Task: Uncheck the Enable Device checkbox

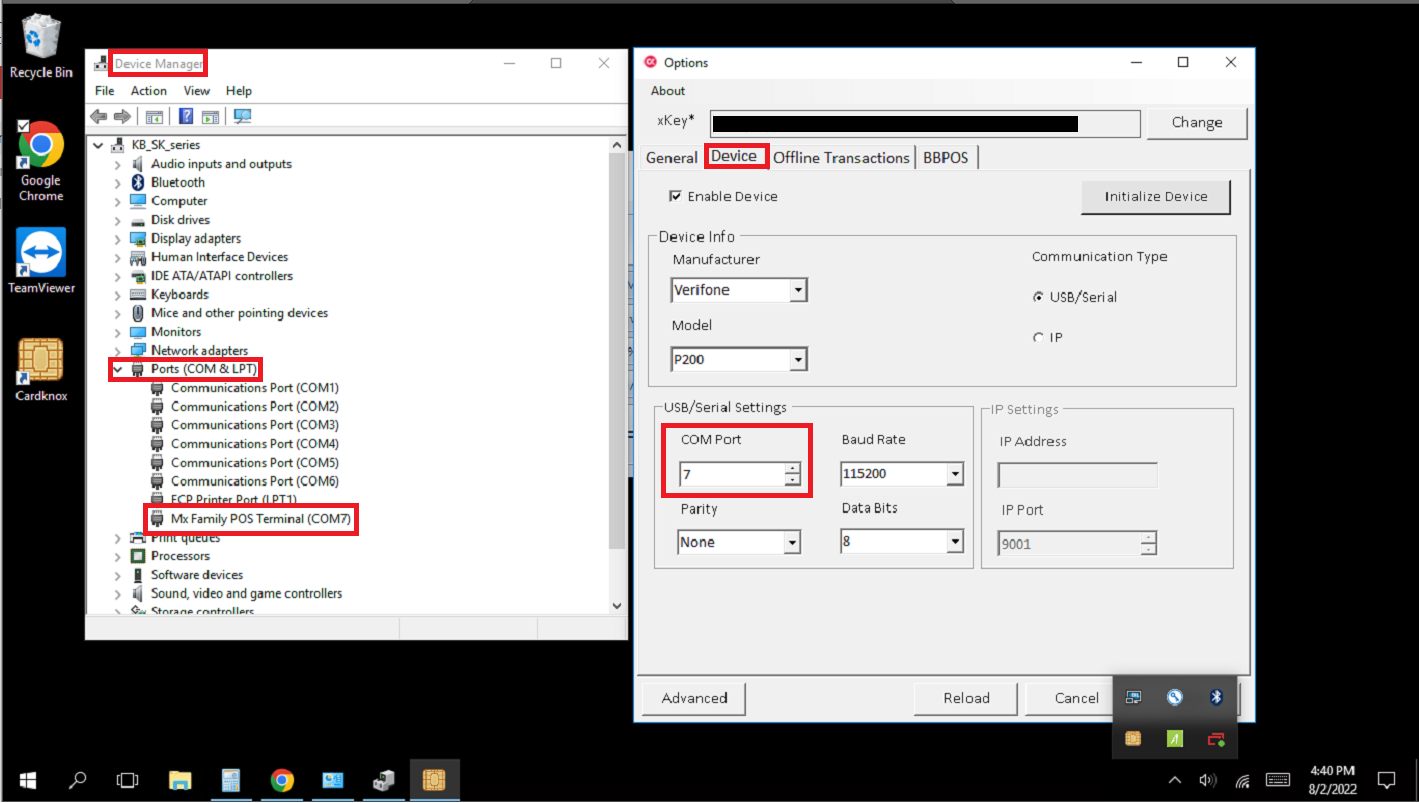Action: pyautogui.click(x=677, y=196)
